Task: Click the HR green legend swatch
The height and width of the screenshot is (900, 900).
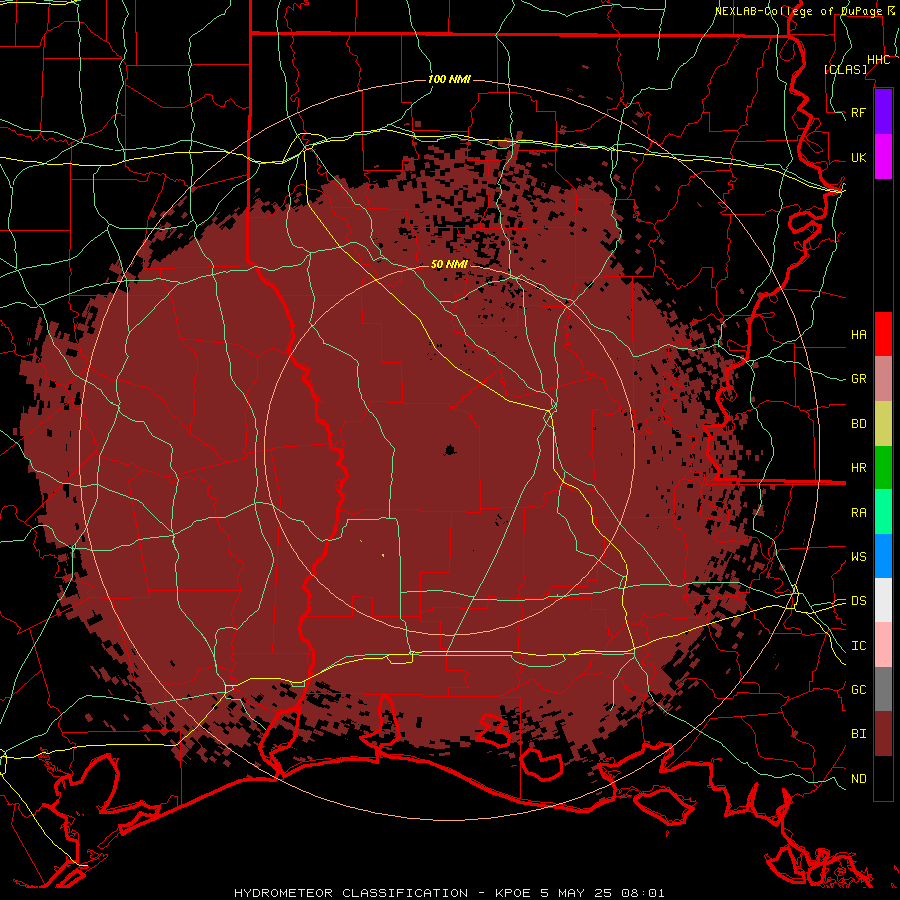Action: [x=883, y=468]
